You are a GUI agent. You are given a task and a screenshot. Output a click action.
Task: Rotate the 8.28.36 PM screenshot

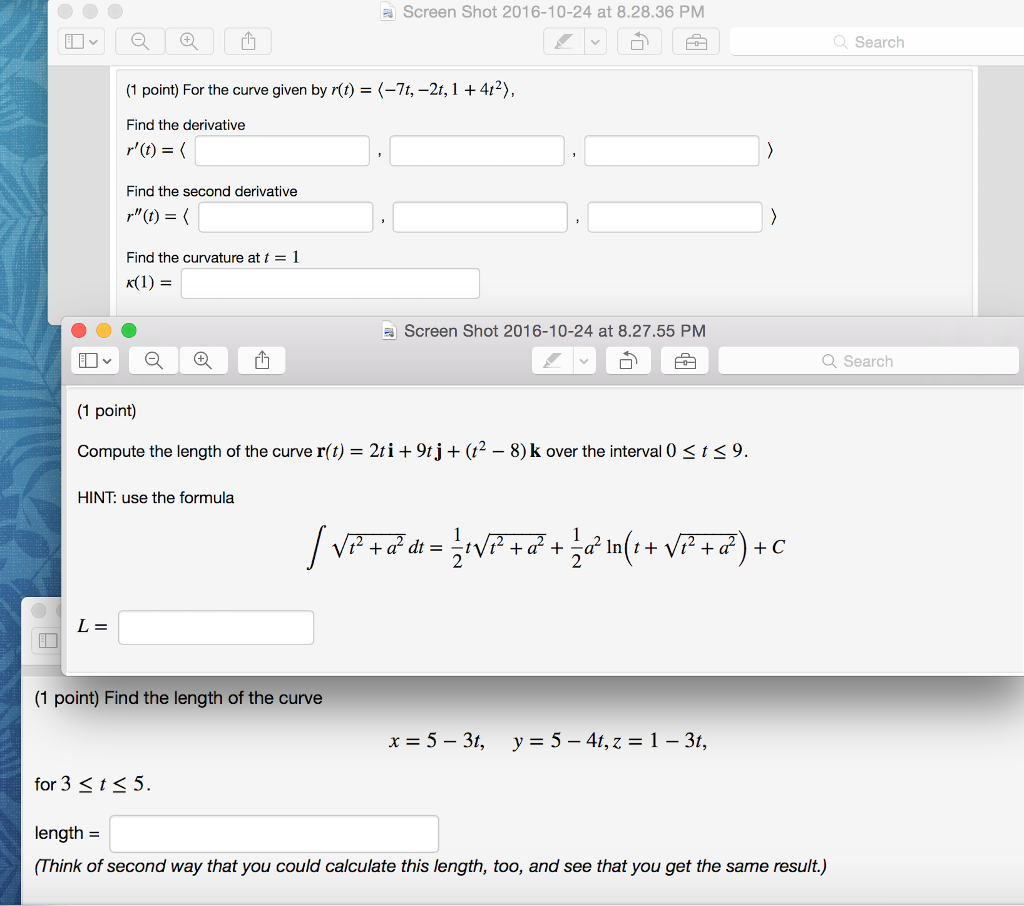click(x=639, y=41)
